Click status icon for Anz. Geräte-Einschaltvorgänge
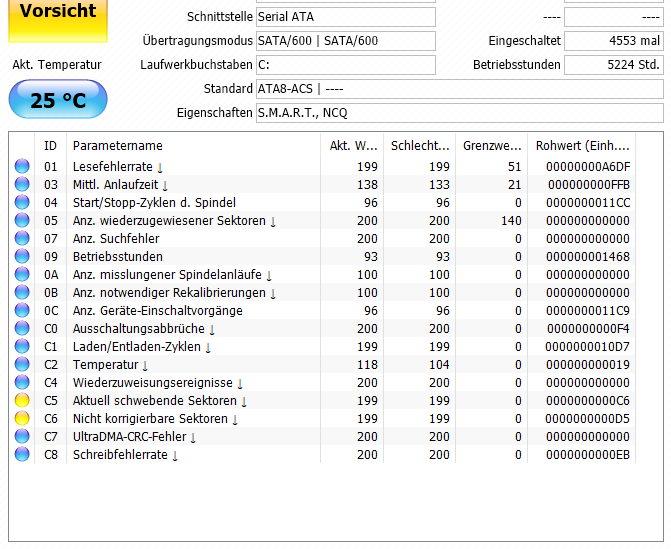The width and height of the screenshot is (671, 549). coord(22,310)
